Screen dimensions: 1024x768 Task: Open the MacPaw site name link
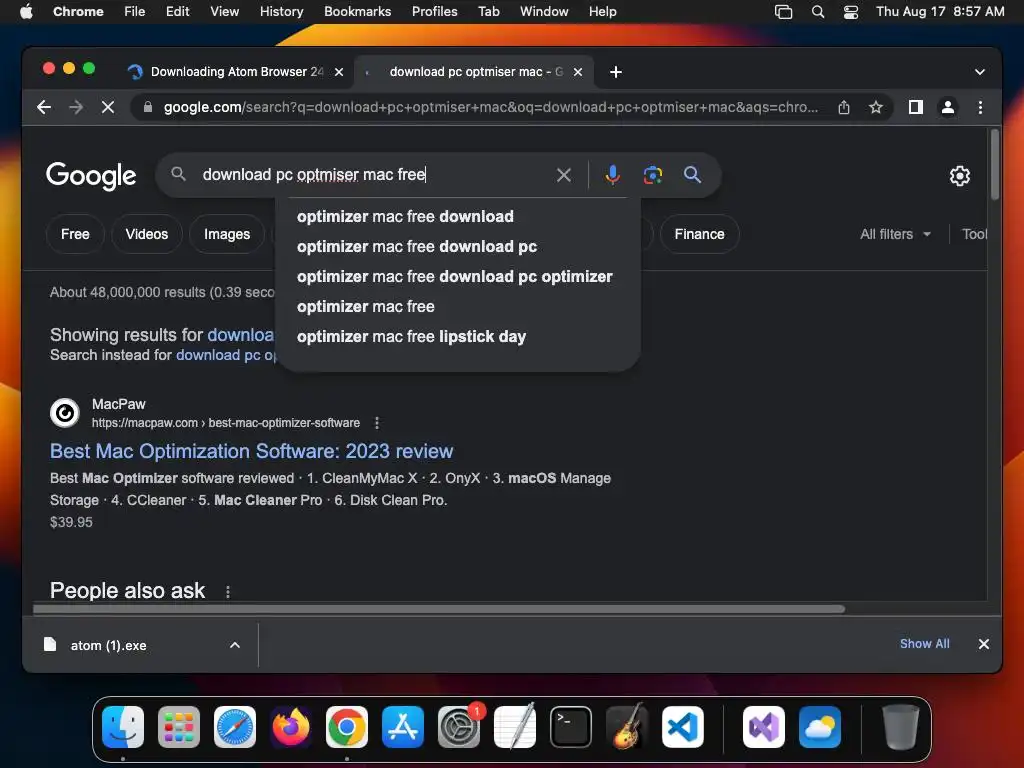tap(119, 404)
